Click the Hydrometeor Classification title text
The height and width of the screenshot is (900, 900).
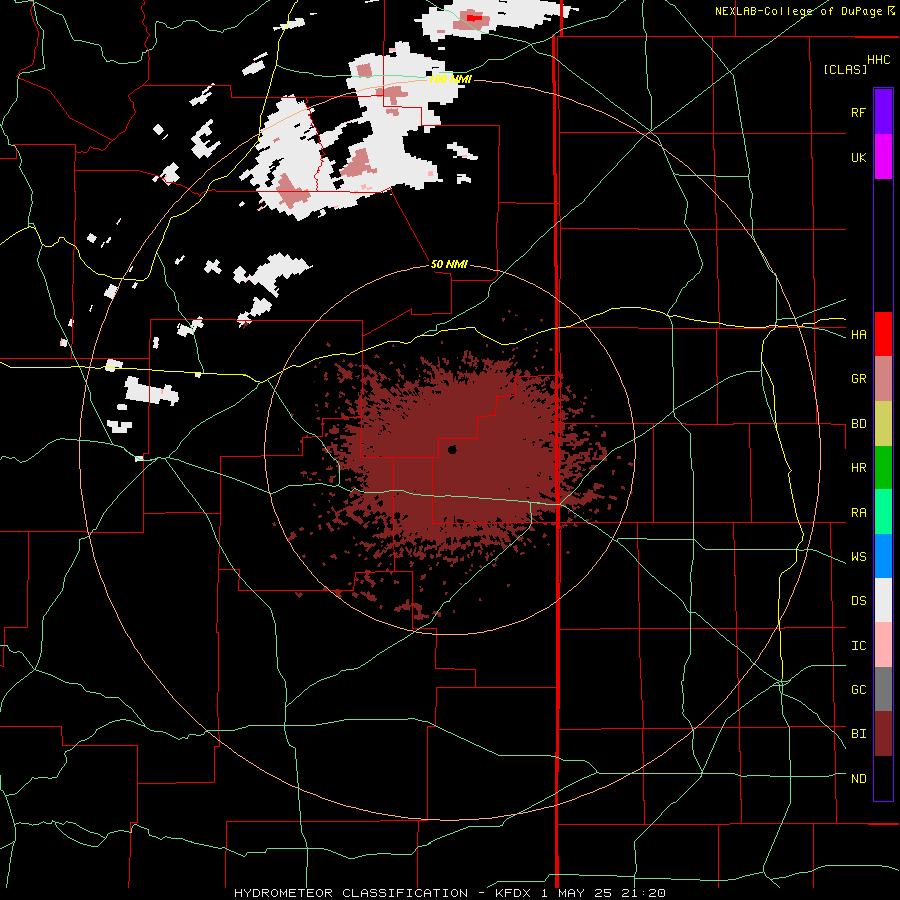click(351, 893)
